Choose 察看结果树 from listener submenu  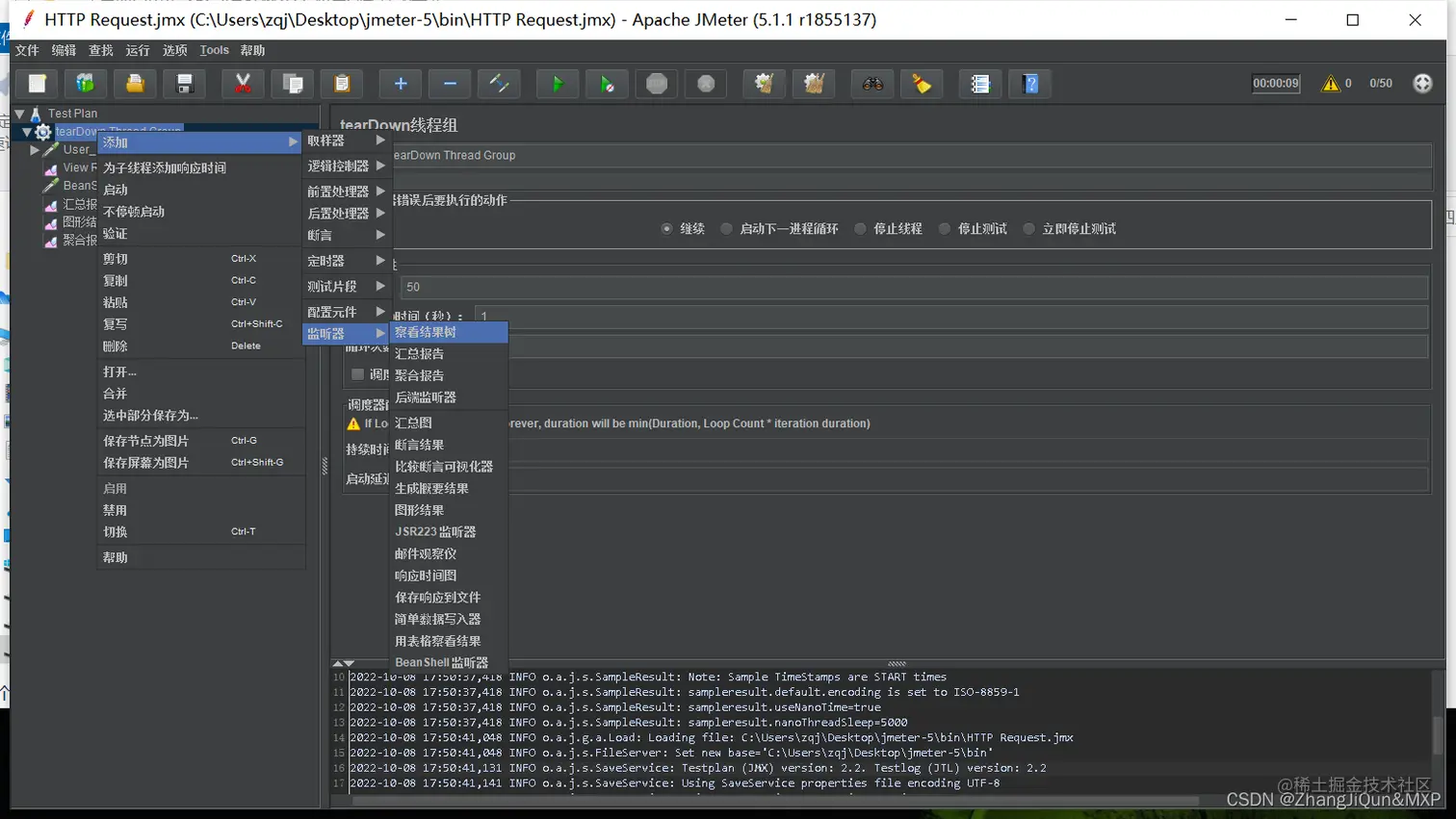click(449, 332)
